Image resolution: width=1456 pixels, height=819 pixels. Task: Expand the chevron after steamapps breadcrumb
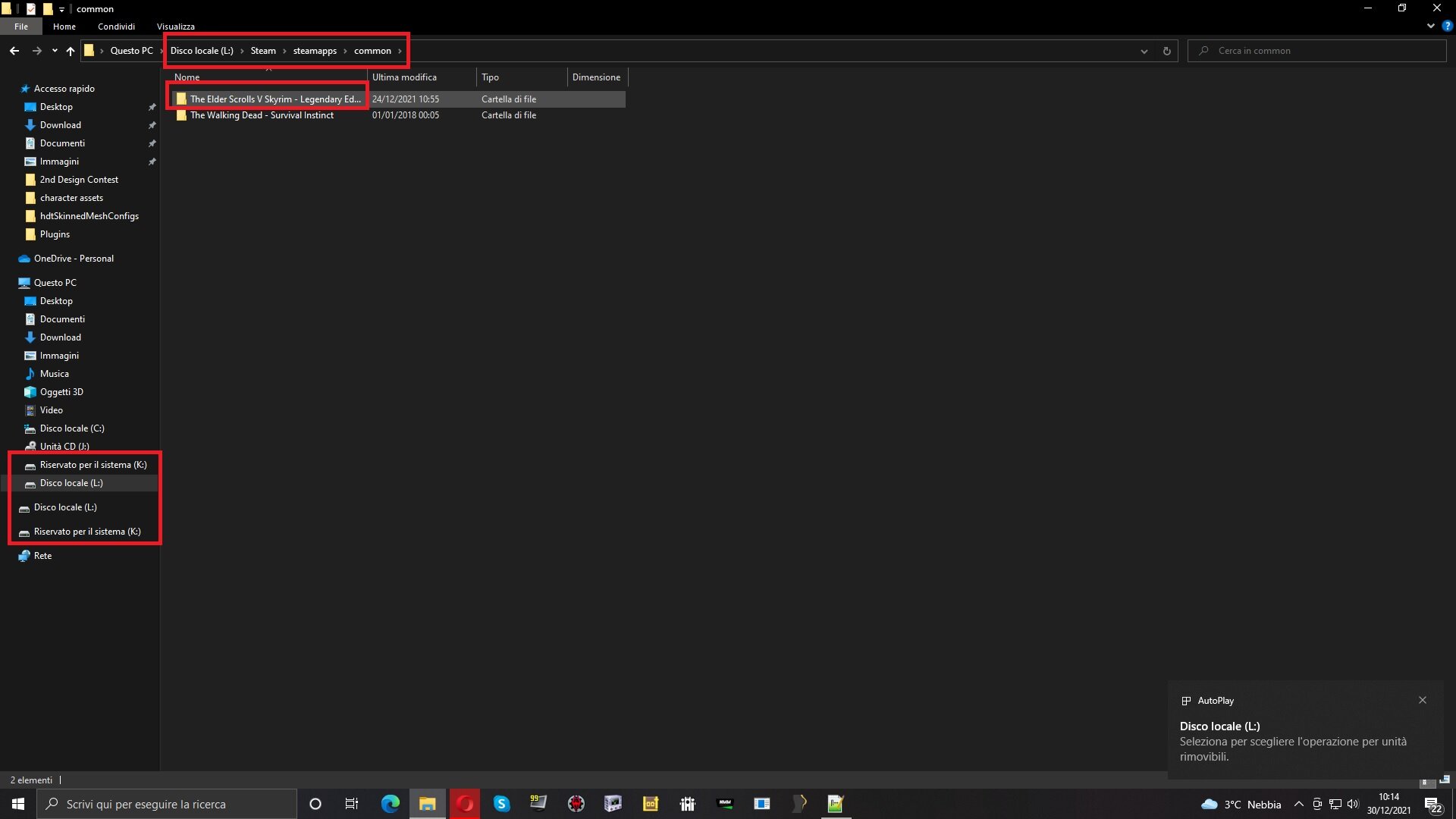coord(345,51)
